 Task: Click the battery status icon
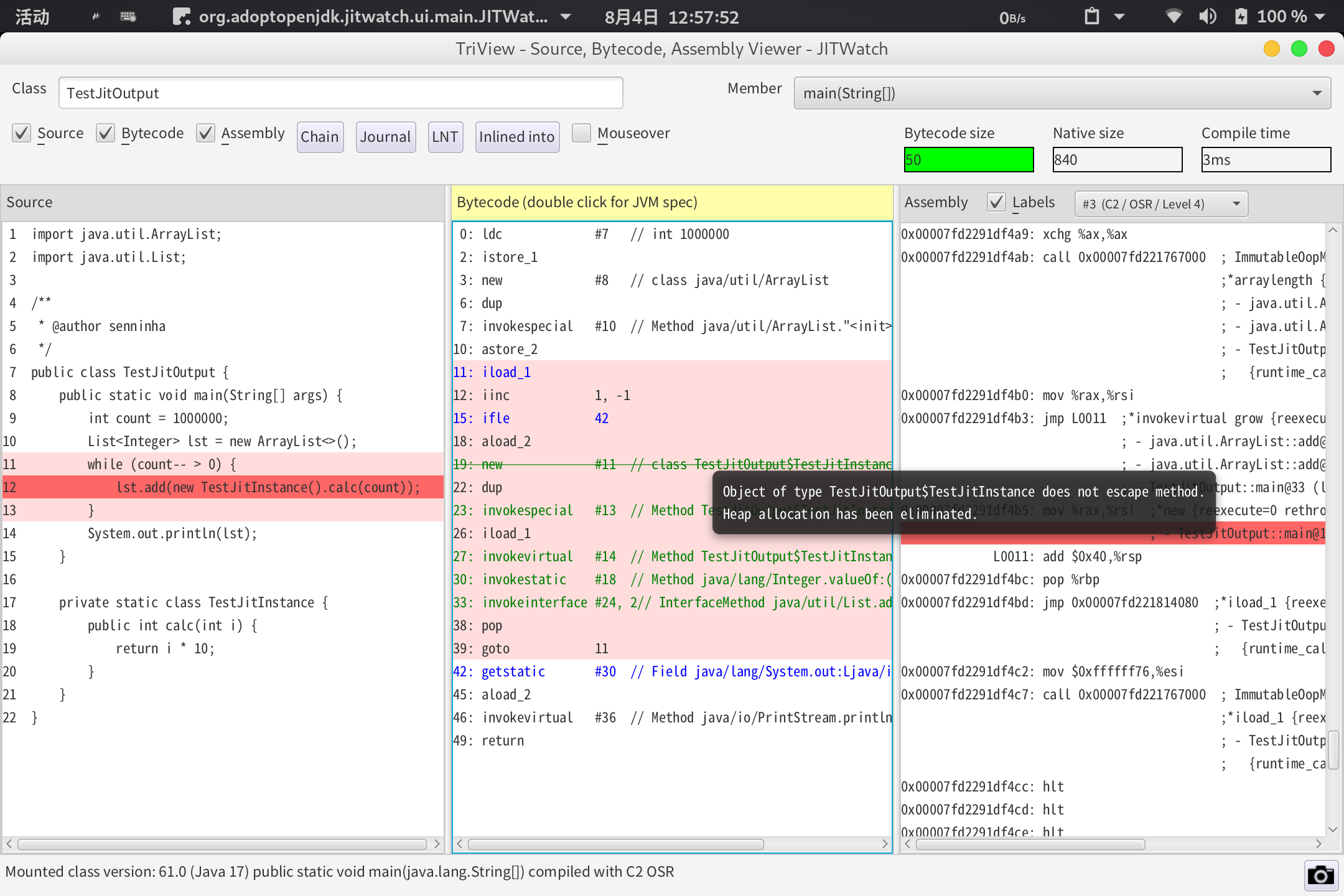pyautogui.click(x=1241, y=16)
